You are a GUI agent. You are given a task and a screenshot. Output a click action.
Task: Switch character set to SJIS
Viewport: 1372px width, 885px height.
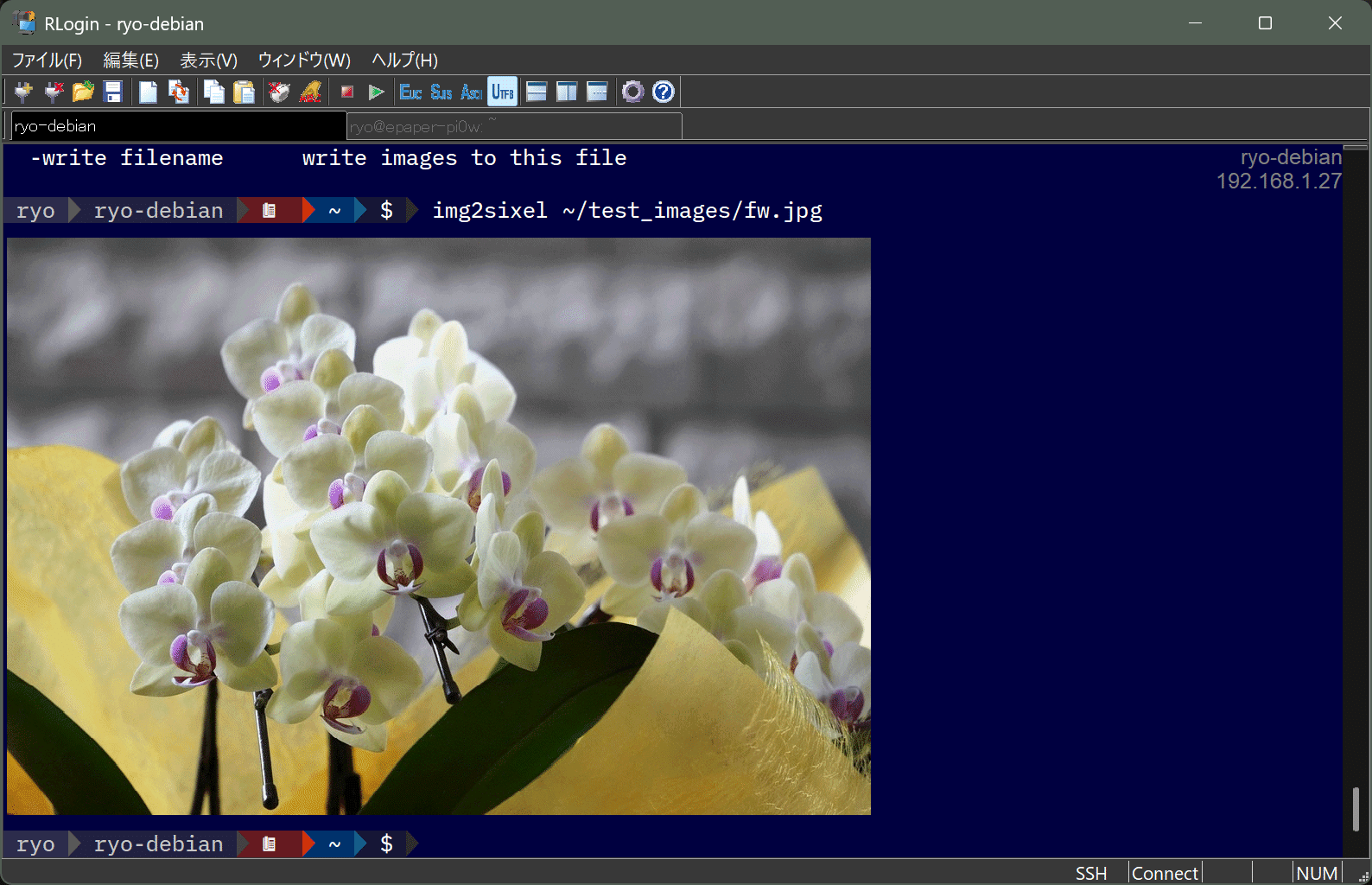click(x=441, y=92)
